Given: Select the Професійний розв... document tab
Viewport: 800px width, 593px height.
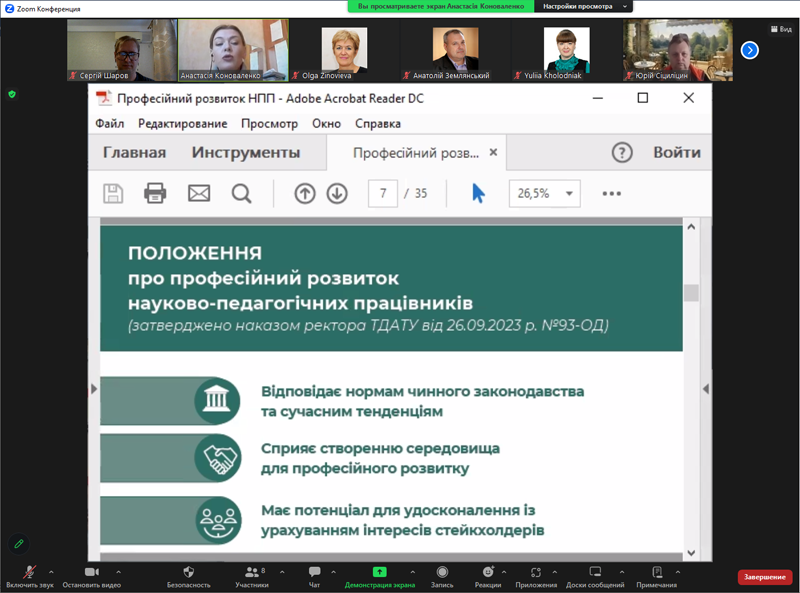Looking at the screenshot, I should tap(416, 153).
